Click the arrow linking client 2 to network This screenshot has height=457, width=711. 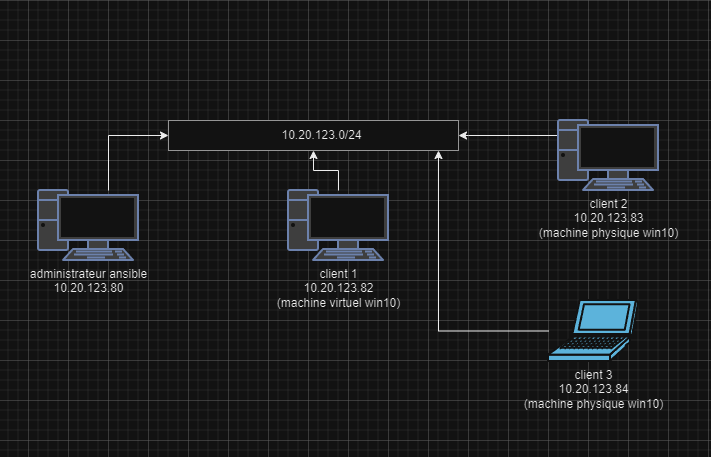tap(510, 133)
